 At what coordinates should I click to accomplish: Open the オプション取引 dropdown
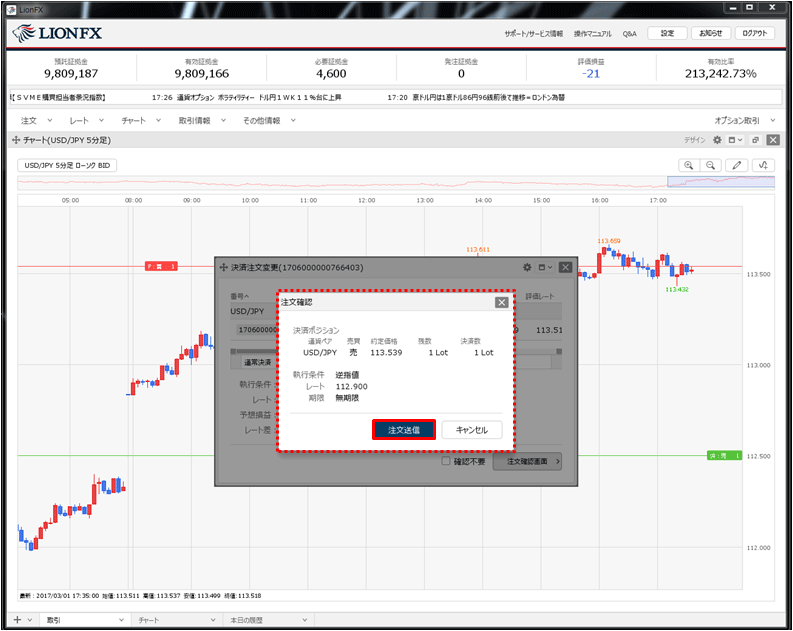tap(744, 120)
